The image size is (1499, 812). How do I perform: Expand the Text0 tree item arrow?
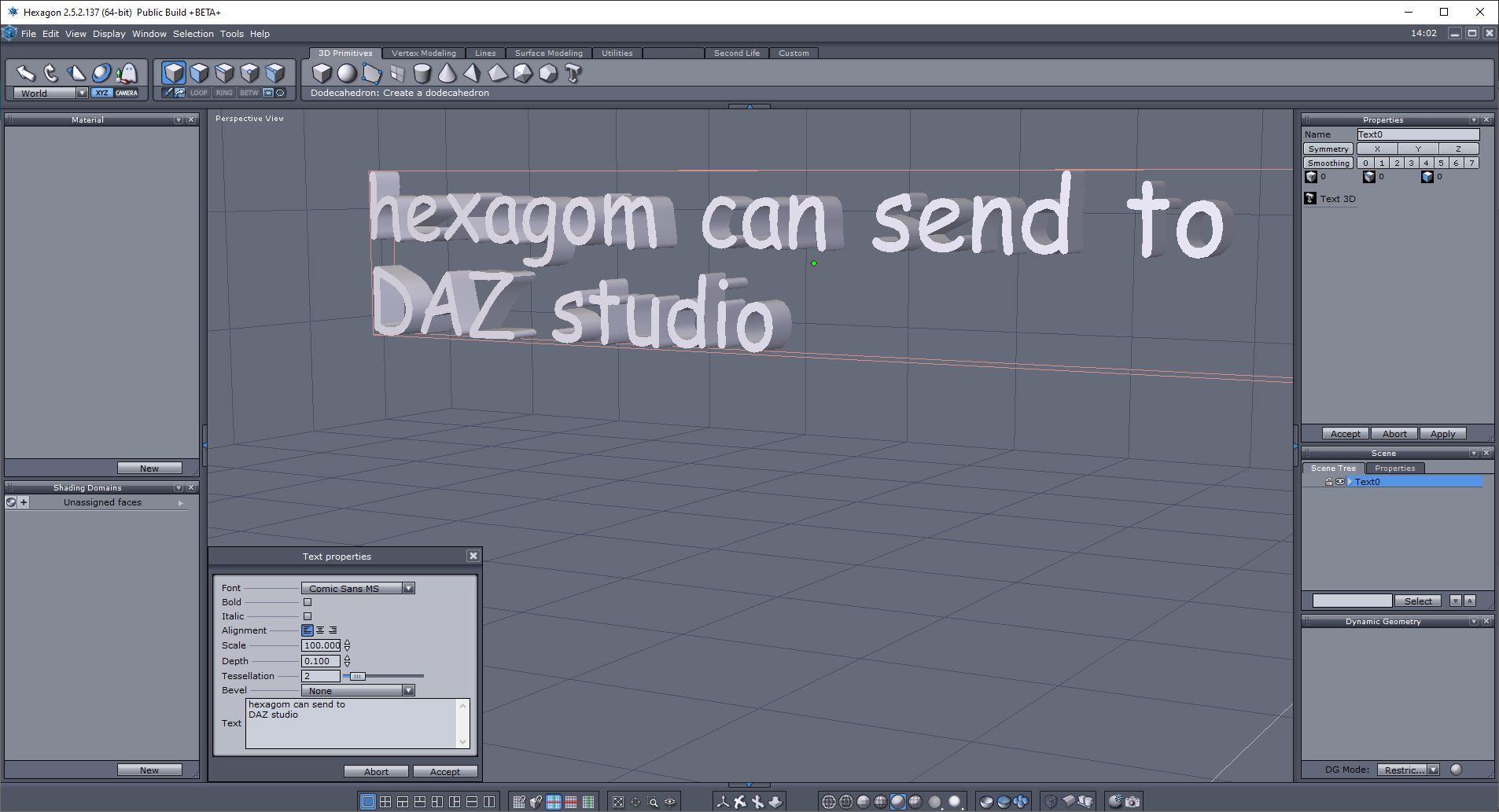coord(1350,482)
